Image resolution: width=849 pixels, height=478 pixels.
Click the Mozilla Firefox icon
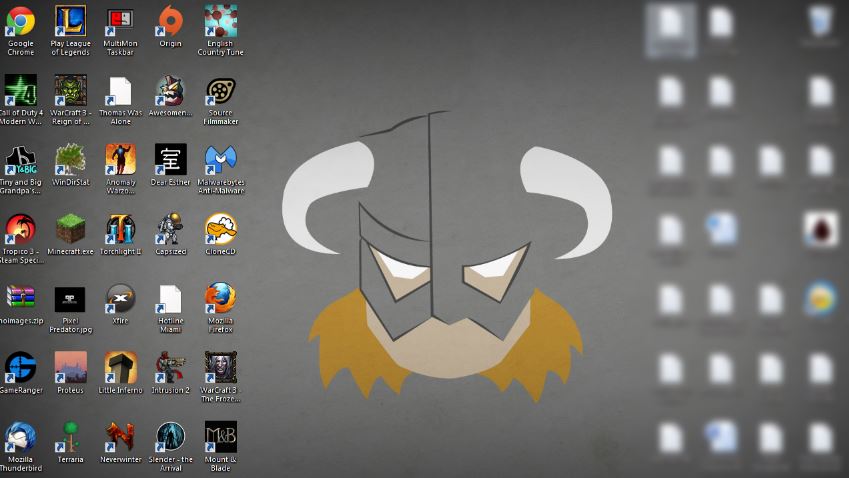pyautogui.click(x=220, y=298)
